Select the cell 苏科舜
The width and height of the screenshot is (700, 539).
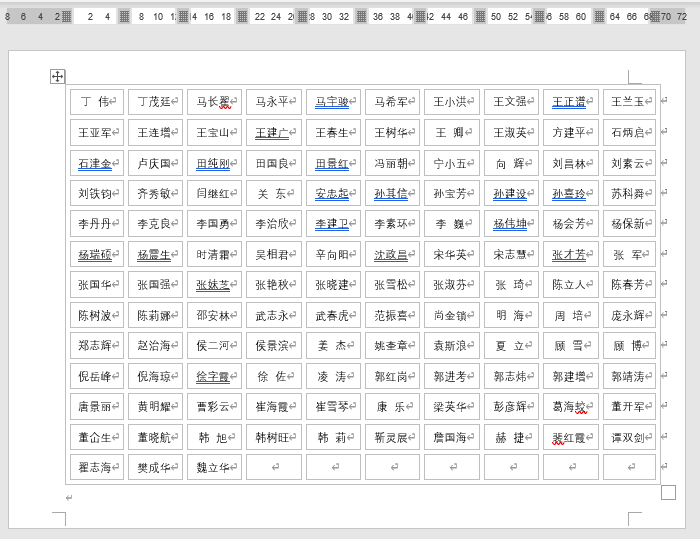tap(629, 193)
